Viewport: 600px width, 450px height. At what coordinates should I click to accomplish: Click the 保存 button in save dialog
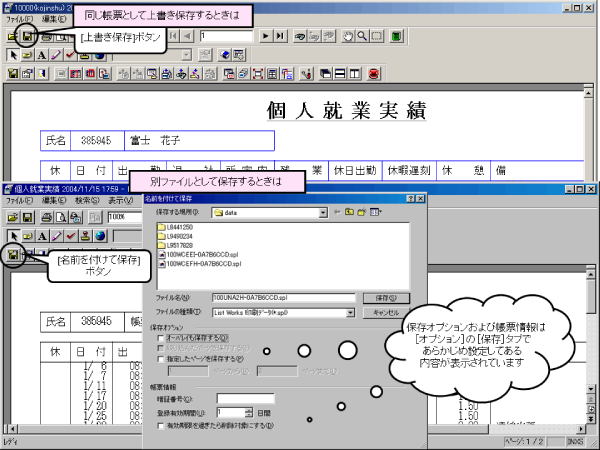[x=386, y=298]
